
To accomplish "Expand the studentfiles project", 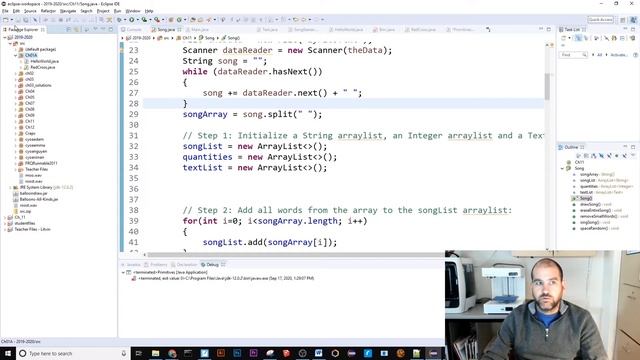I will pyautogui.click(x=5, y=223).
